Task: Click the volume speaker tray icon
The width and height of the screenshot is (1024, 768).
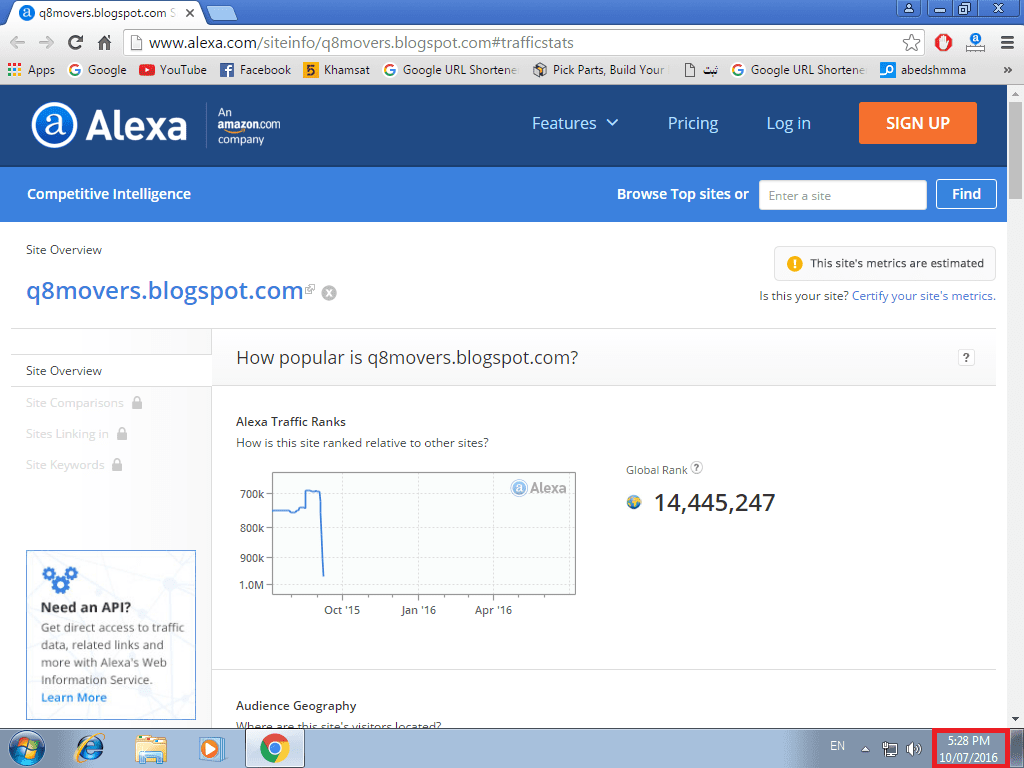Action: coord(914,748)
